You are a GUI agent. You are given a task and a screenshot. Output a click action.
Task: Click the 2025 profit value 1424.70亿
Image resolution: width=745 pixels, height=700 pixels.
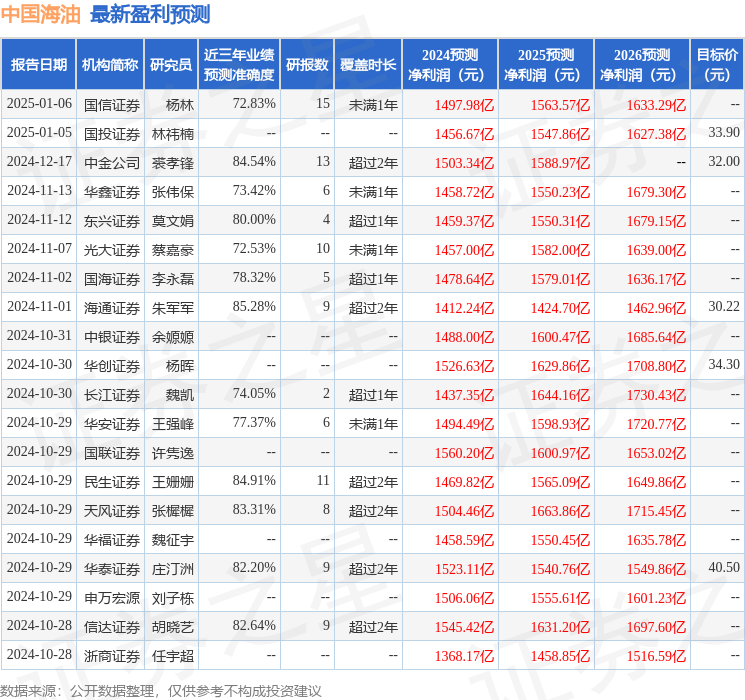561,307
